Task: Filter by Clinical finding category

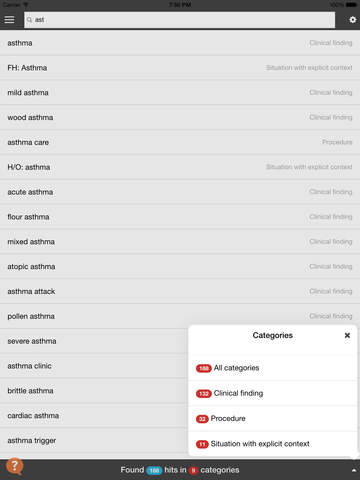Action: (273, 393)
